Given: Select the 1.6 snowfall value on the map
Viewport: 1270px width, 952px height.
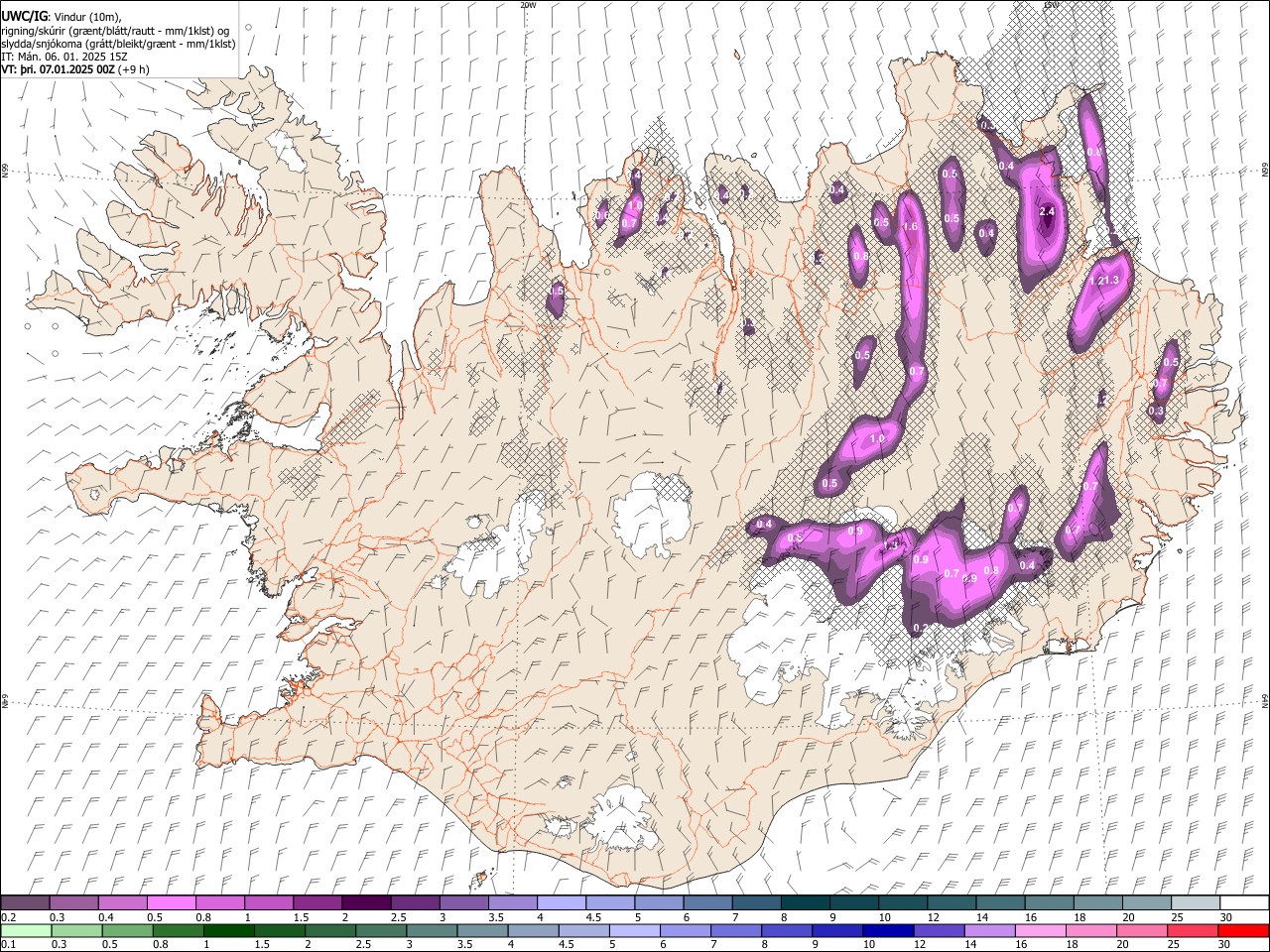Looking at the screenshot, I should tap(912, 227).
